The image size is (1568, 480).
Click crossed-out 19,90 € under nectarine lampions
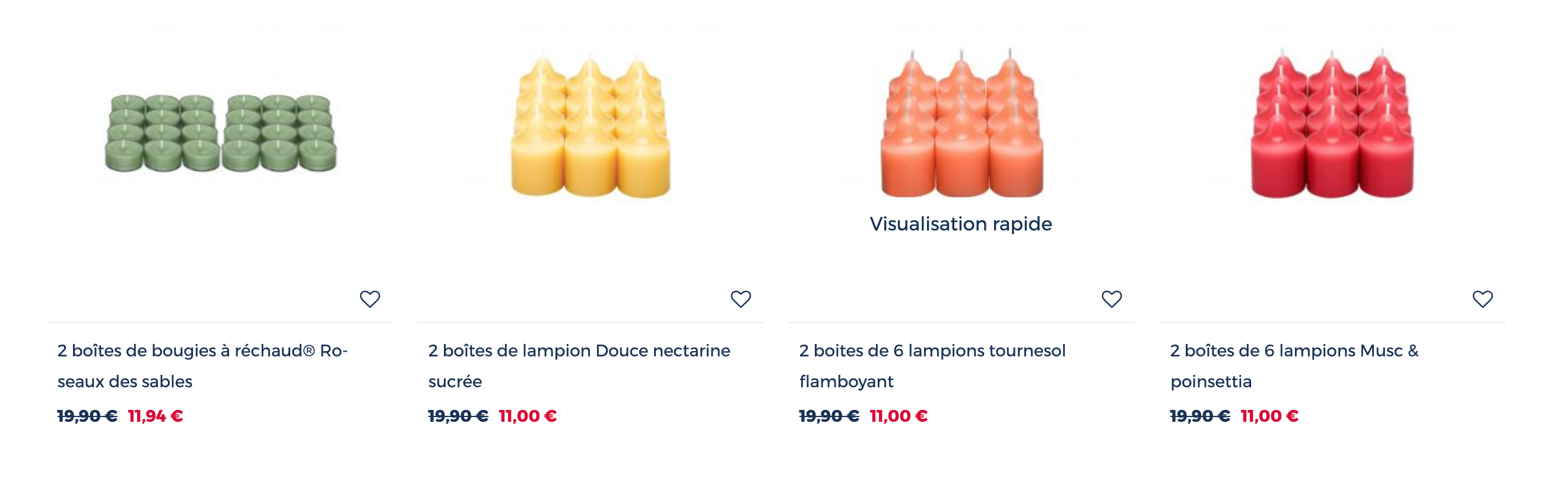coord(458,416)
